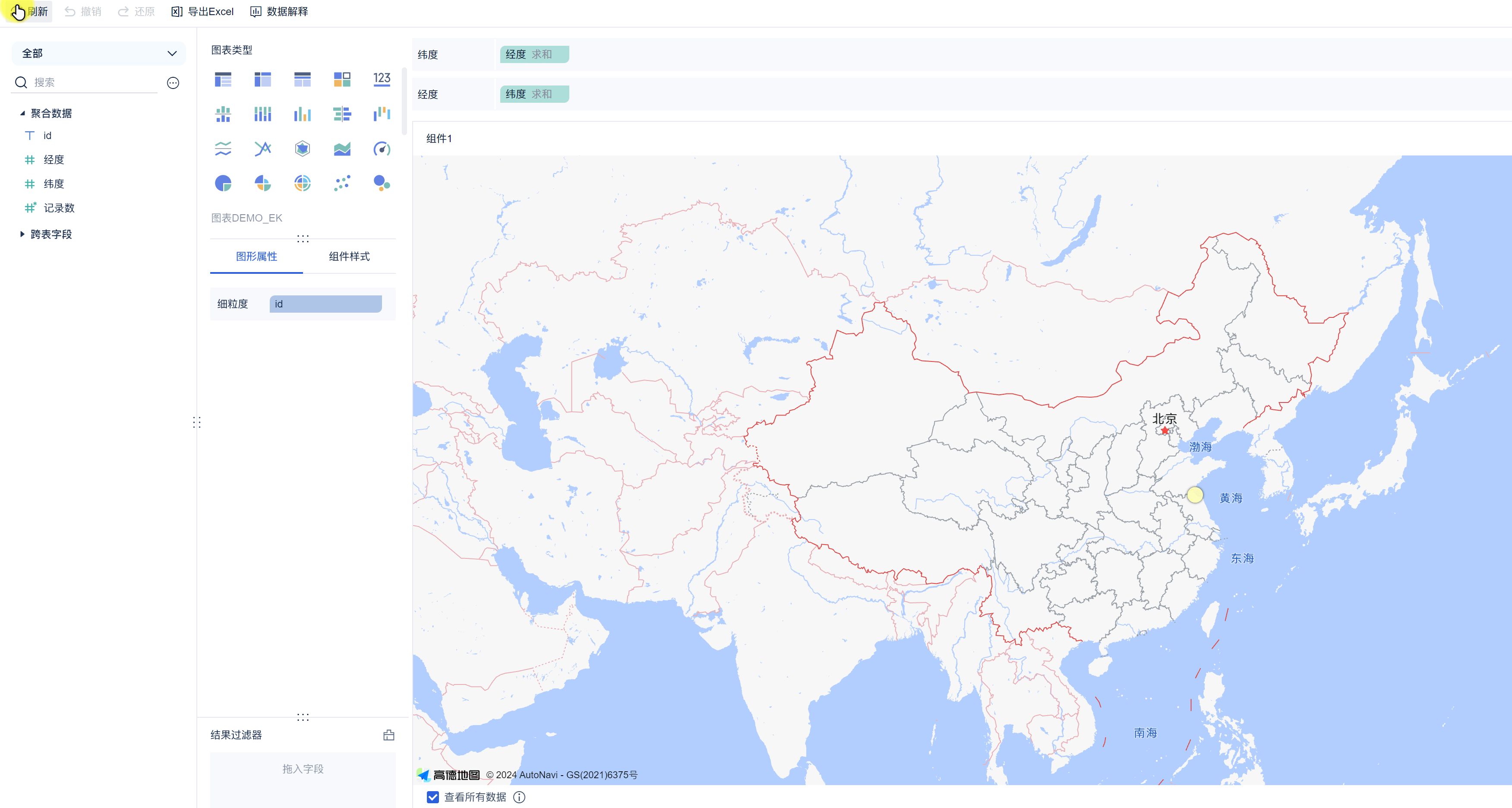Expand the 跨表字段 tree group
Image resolution: width=1512 pixels, height=808 pixels.
(22, 234)
